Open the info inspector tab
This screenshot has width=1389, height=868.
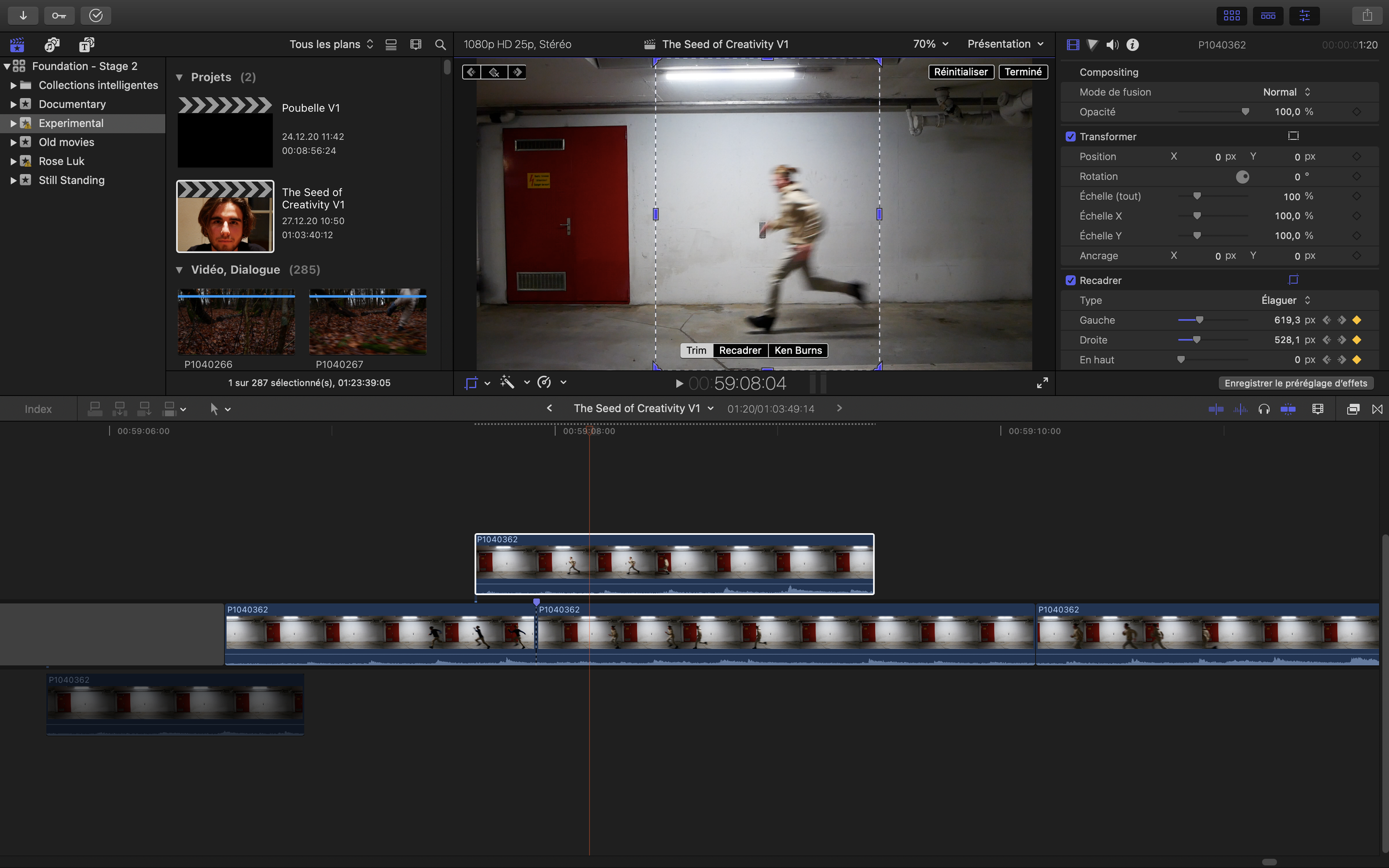[1132, 44]
